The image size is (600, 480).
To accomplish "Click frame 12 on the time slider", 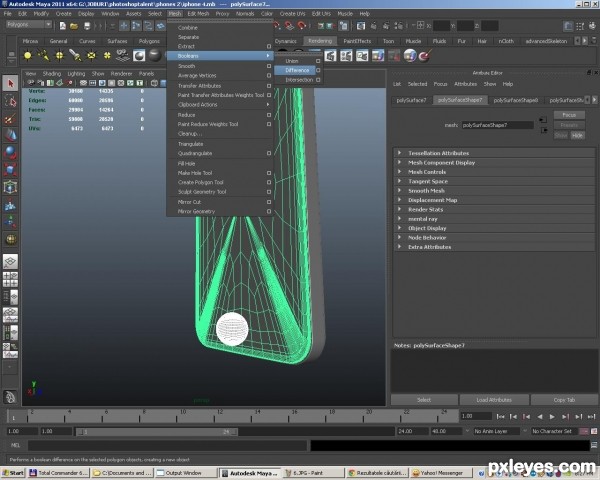I will point(220,416).
